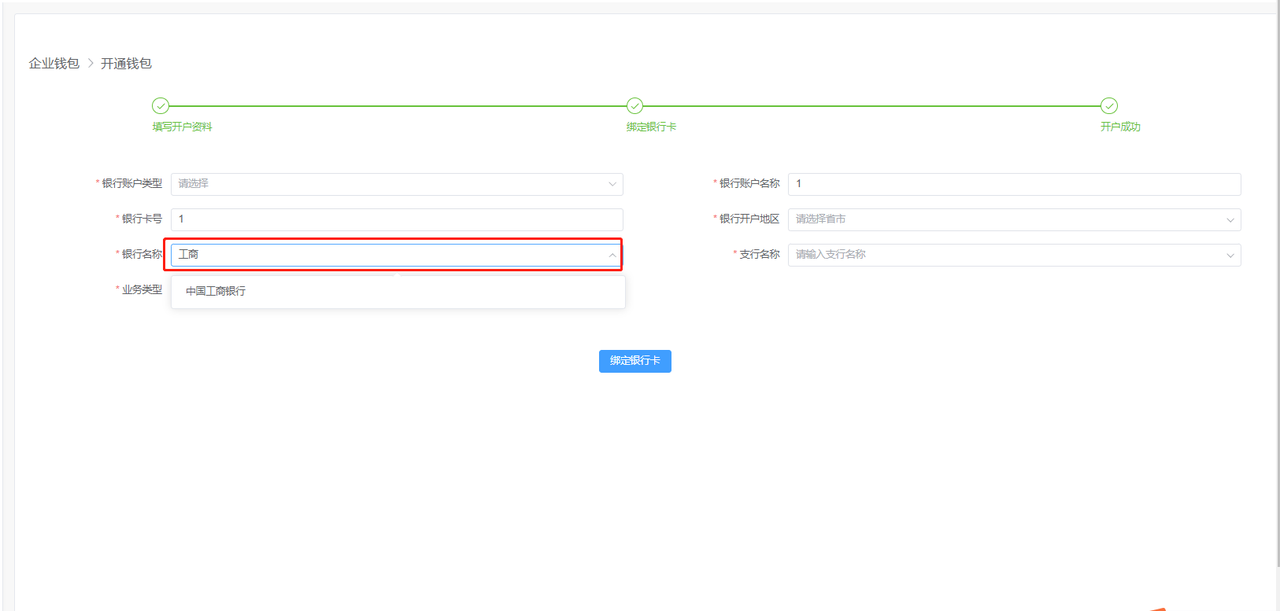Focus the 银行卡号 input field

(x=396, y=219)
